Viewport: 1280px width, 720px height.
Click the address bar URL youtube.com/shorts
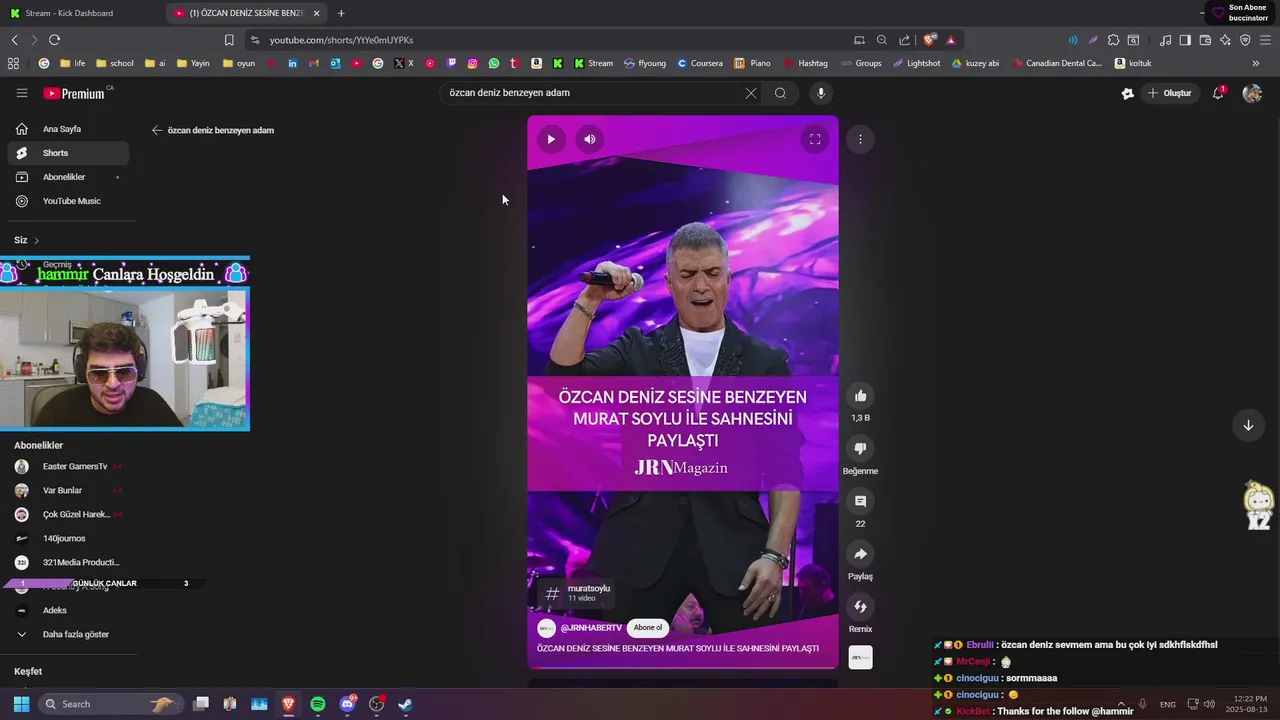coord(341,40)
